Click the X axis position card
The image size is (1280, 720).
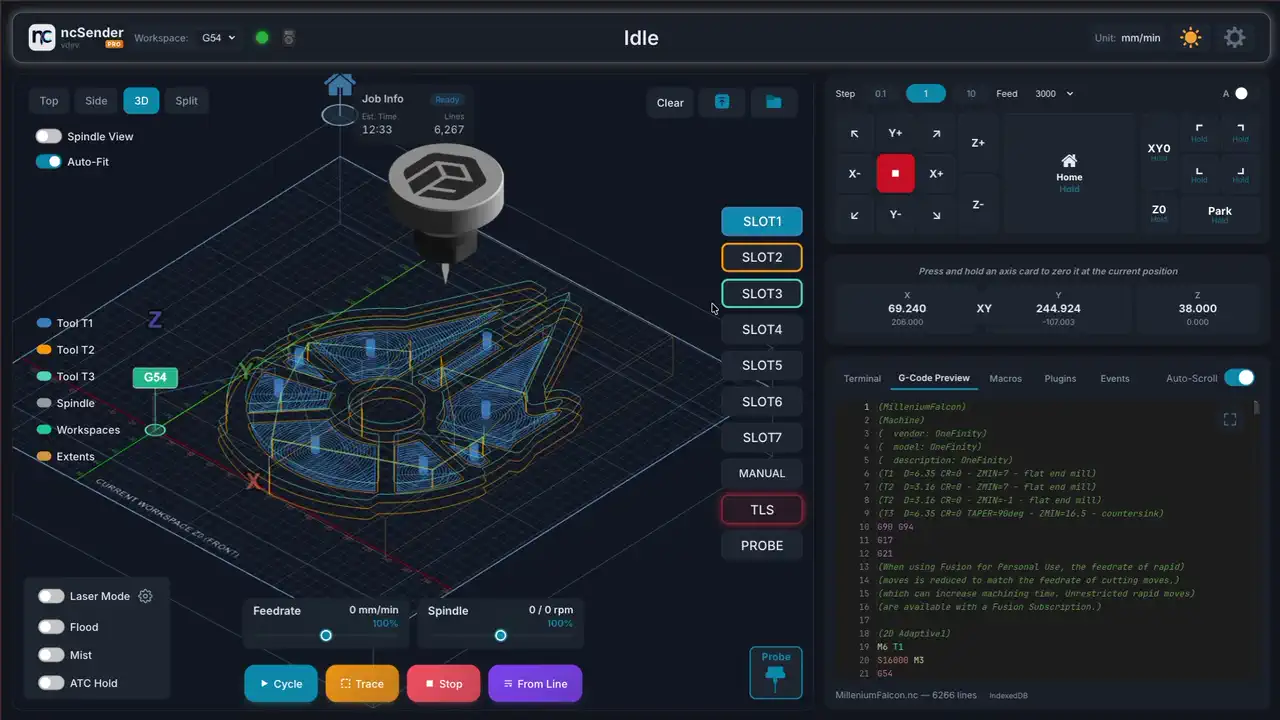907,309
